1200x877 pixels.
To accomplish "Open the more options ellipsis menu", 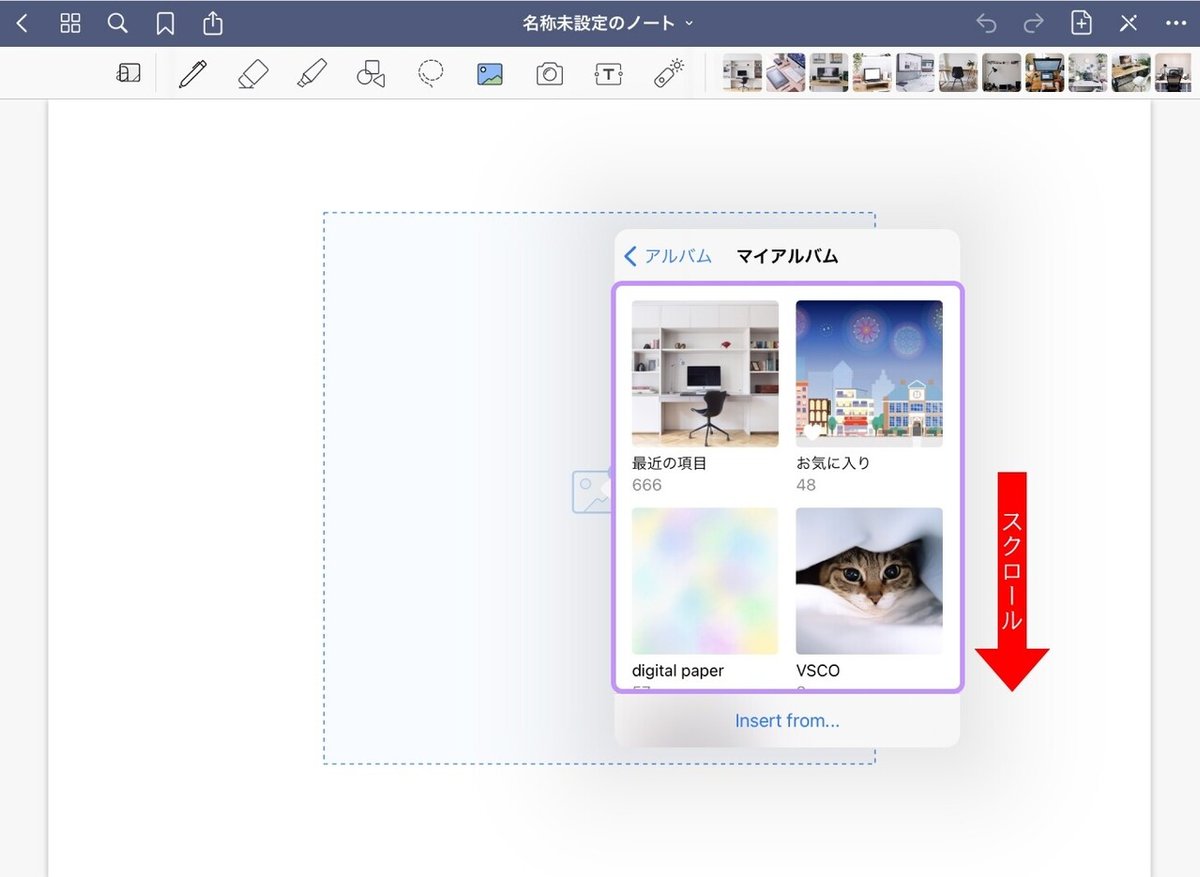I will coord(1176,23).
